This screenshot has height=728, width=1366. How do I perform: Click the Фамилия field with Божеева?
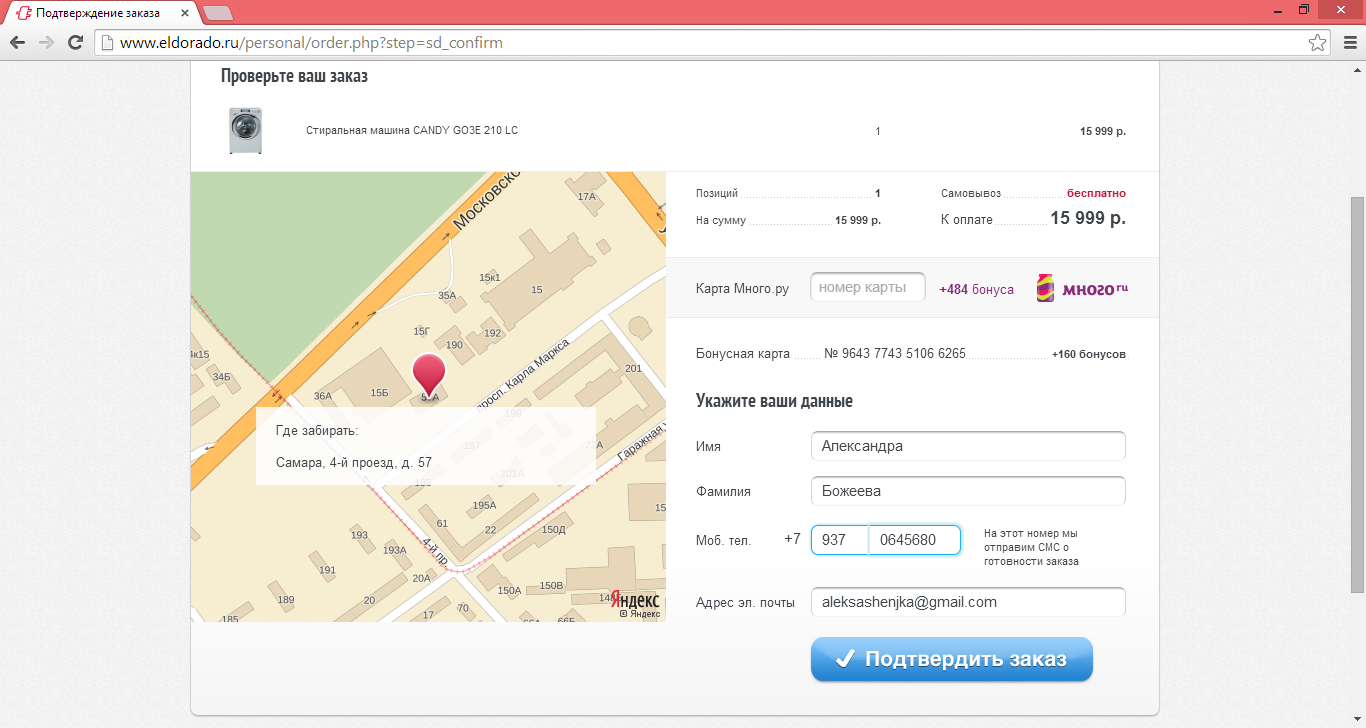(x=967, y=491)
